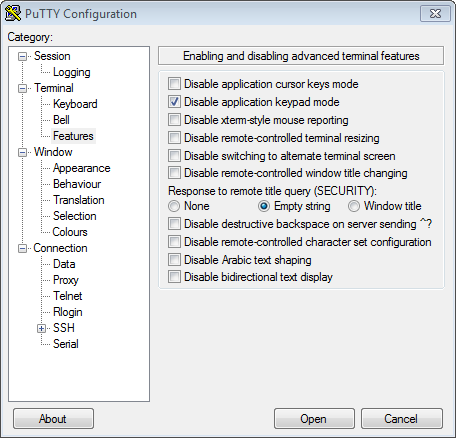
Task: Check Disable bidirectional text display
Action: point(174,277)
